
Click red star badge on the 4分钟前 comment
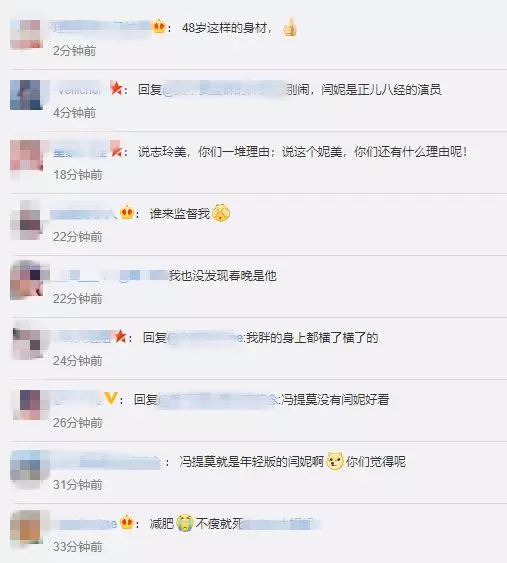click(116, 88)
